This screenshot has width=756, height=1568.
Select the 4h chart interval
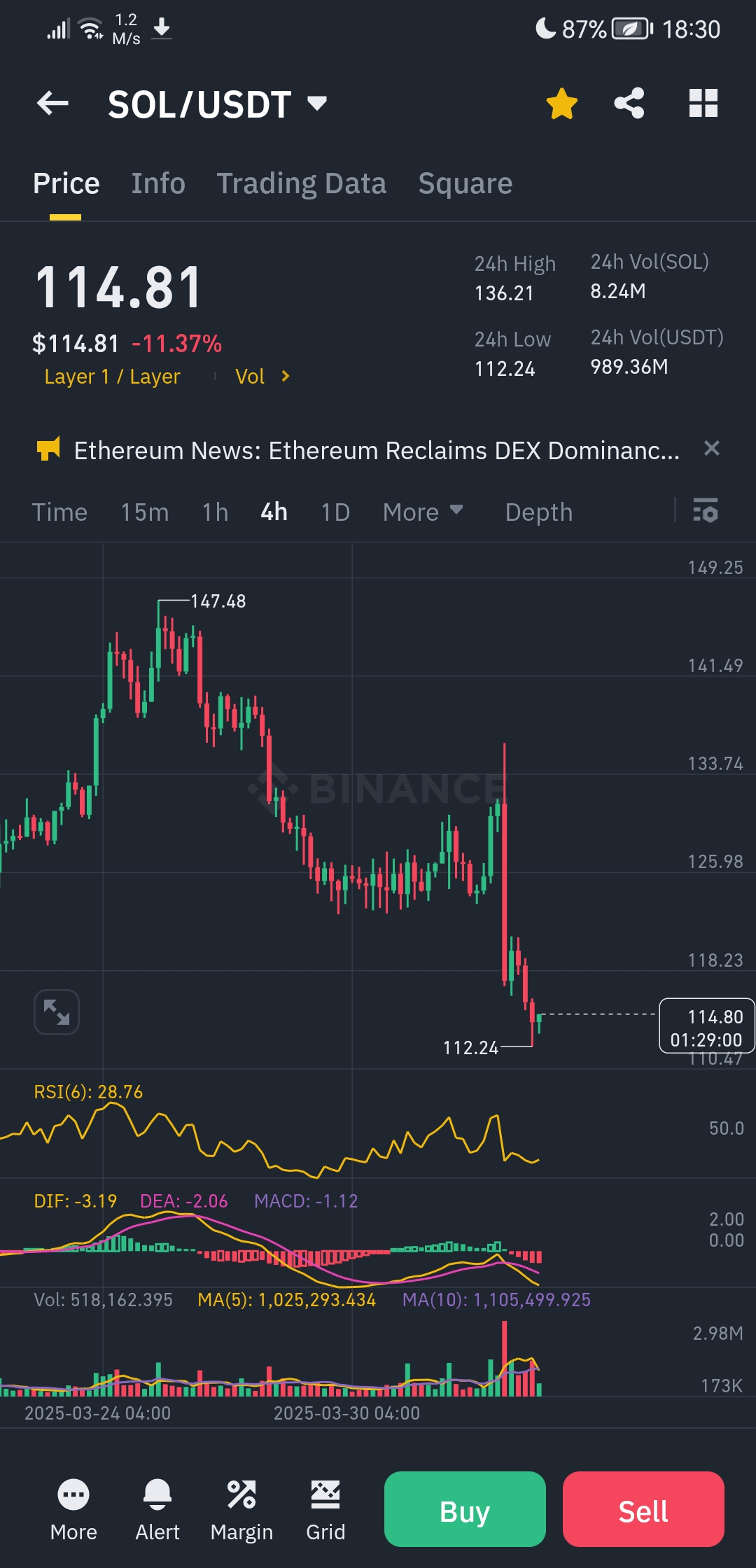click(274, 512)
